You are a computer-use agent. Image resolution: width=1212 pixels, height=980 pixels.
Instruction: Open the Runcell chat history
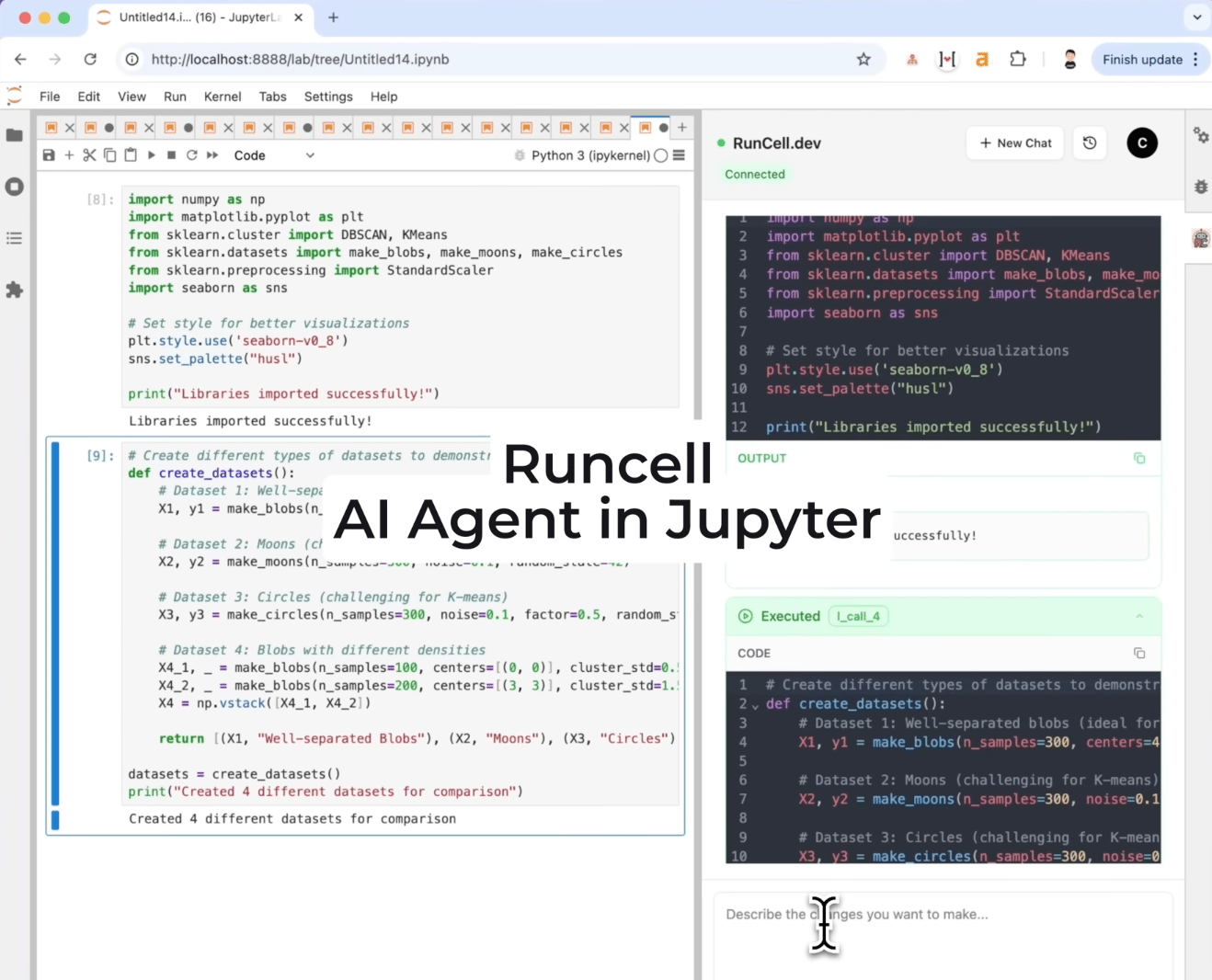point(1090,143)
